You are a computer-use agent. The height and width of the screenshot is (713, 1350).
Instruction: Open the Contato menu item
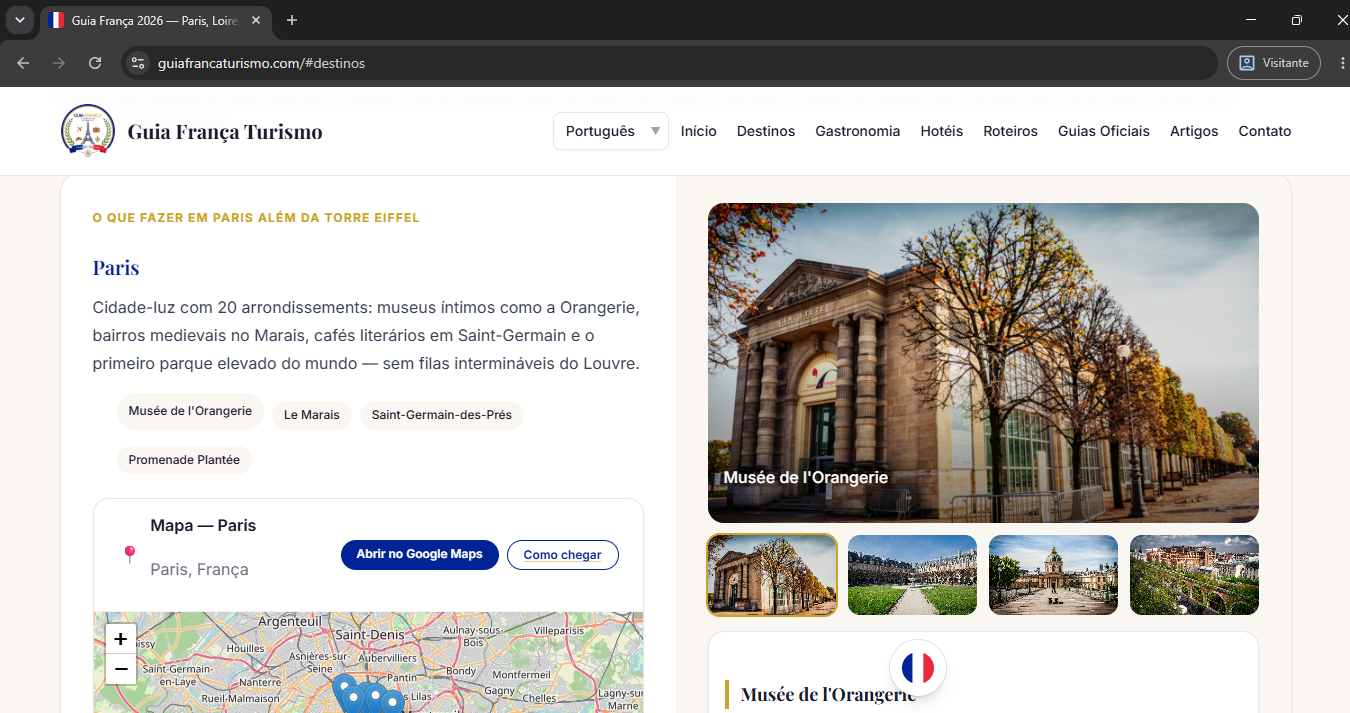(1265, 131)
